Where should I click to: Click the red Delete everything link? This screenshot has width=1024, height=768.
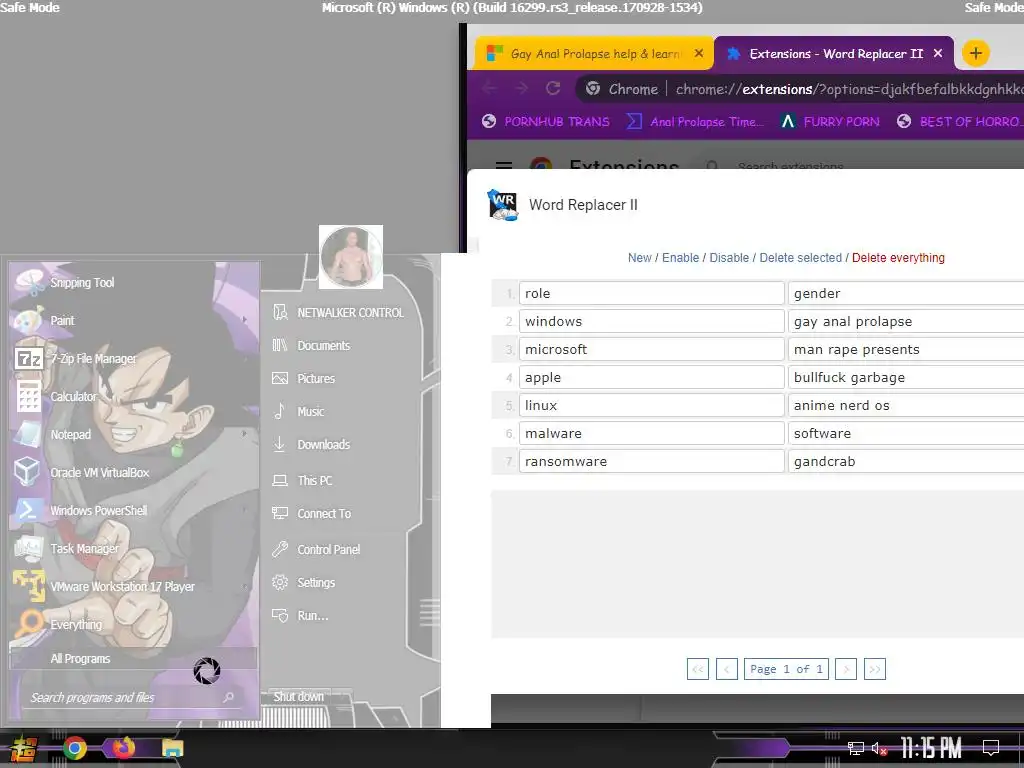pyautogui.click(x=898, y=258)
